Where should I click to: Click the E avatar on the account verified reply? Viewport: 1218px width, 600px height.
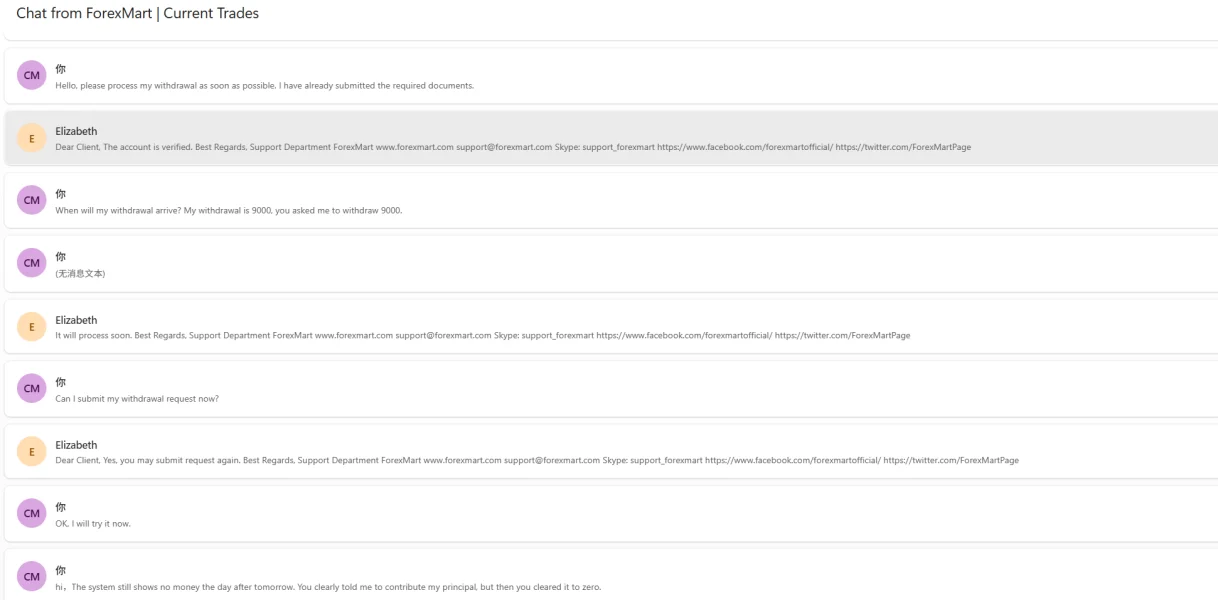[32, 138]
